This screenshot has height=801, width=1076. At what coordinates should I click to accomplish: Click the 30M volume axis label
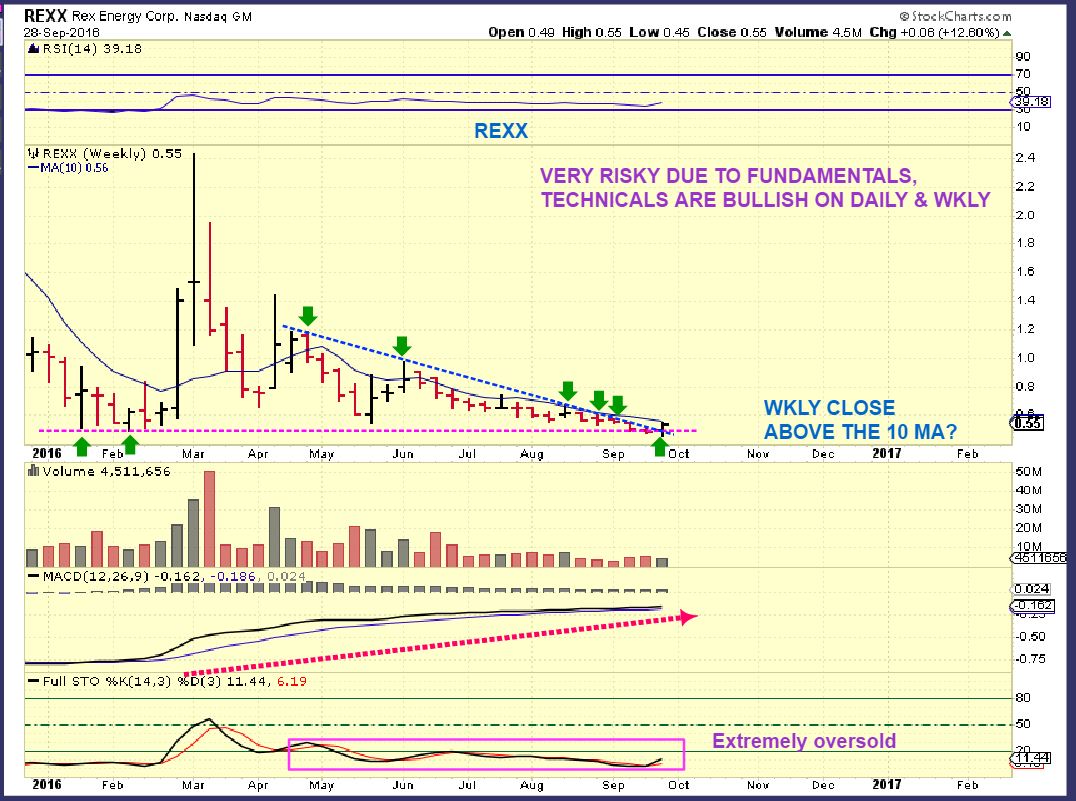[x=1029, y=509]
